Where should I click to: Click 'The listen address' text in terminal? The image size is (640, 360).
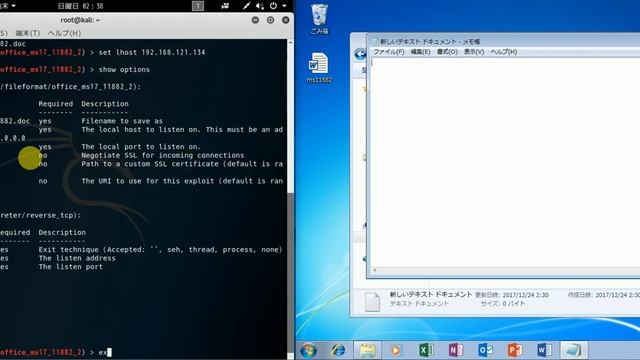tap(77, 258)
